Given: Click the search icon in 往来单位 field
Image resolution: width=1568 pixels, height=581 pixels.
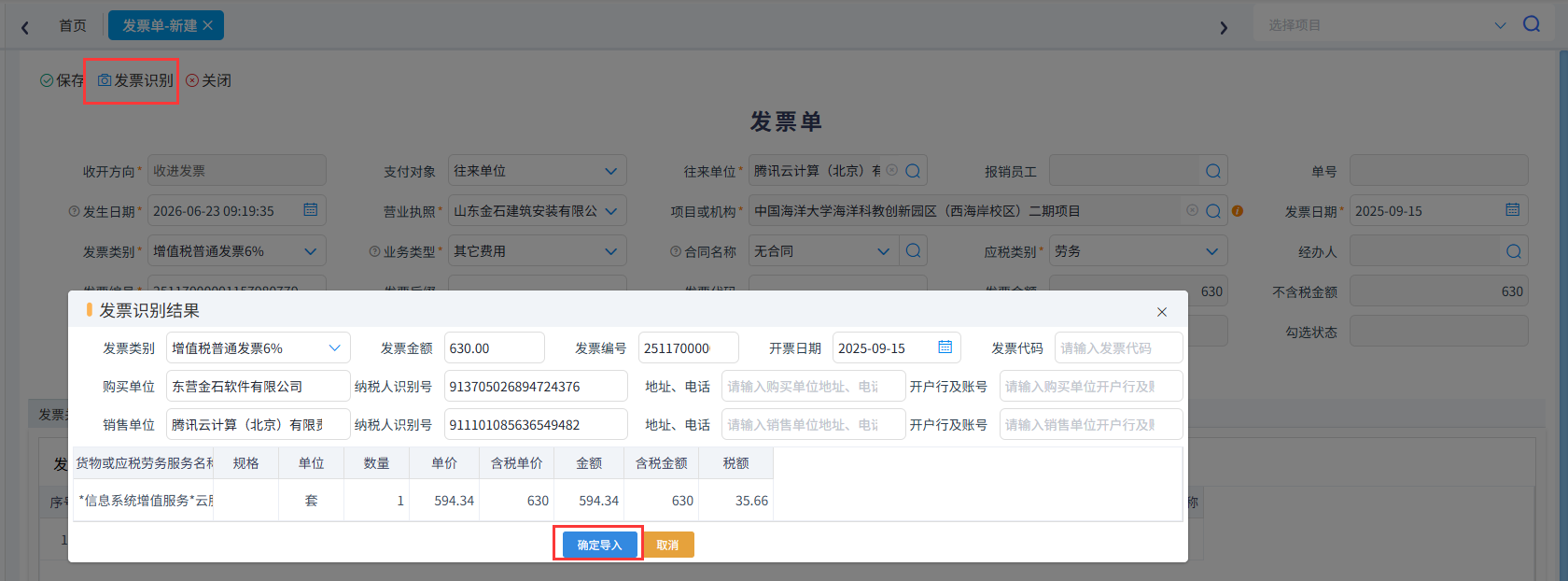Looking at the screenshot, I should click(x=913, y=171).
